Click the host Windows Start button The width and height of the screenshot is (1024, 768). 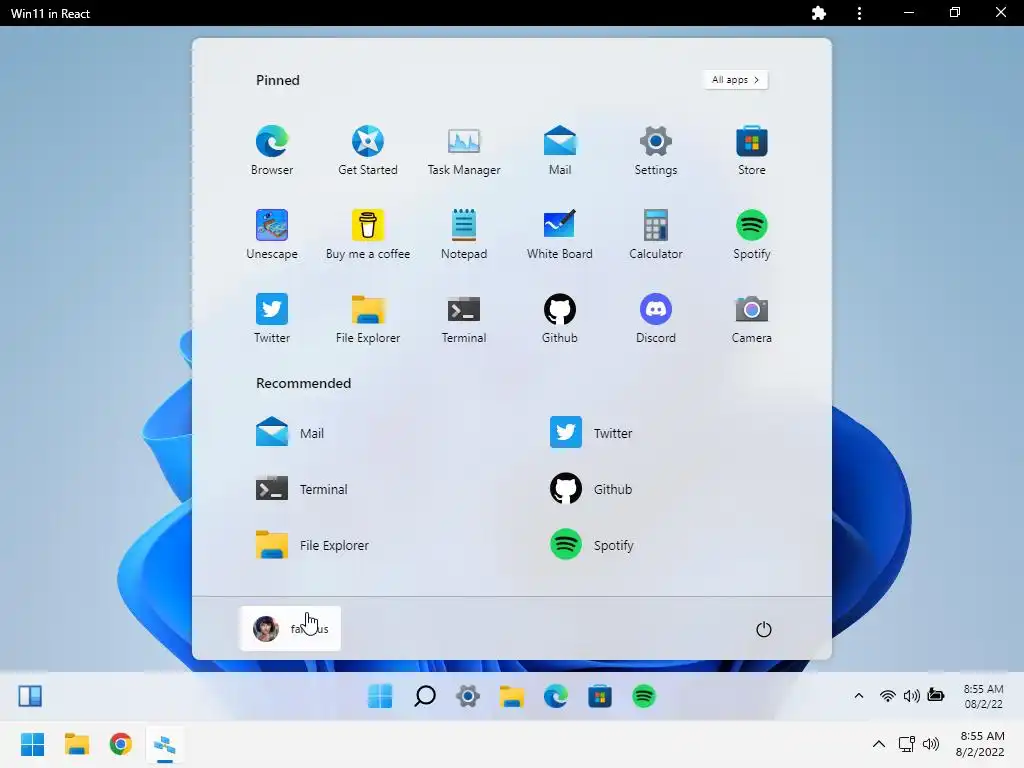pyautogui.click(x=32, y=744)
